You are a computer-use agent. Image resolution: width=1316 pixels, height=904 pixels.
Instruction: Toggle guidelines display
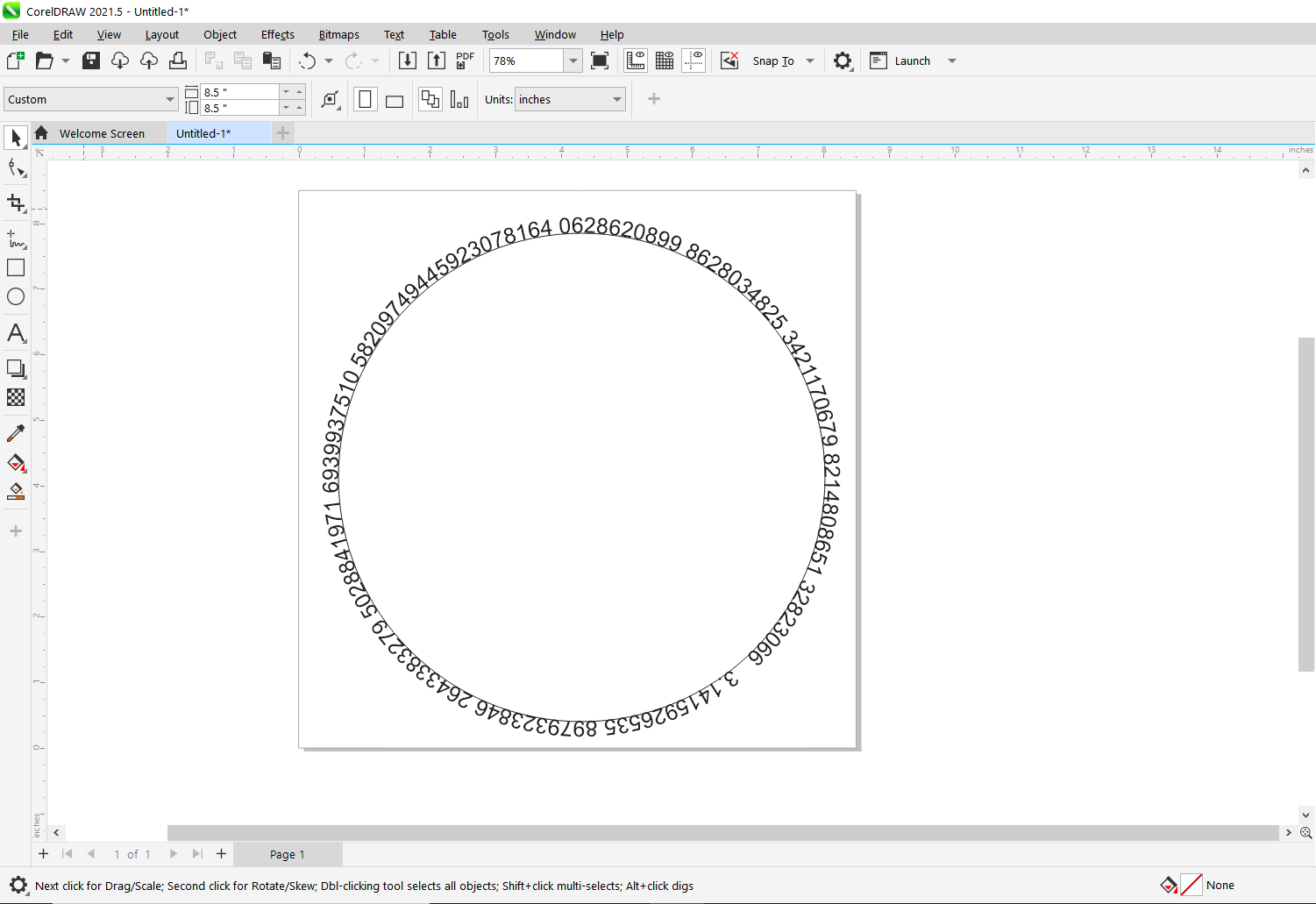(694, 61)
